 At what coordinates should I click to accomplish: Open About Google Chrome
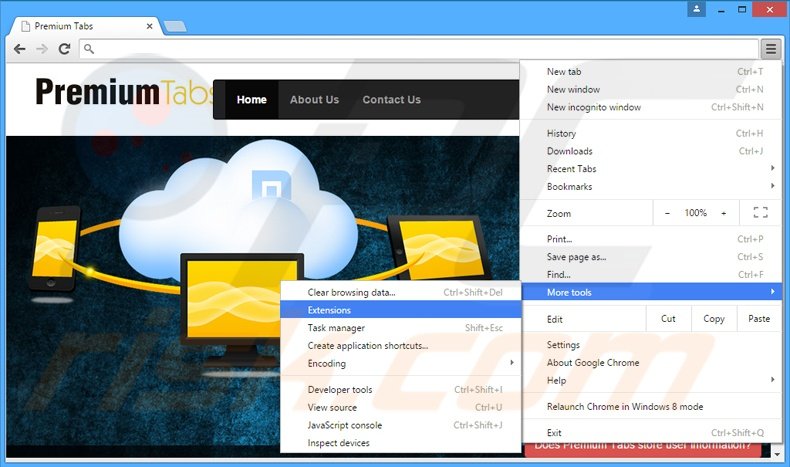point(651,363)
